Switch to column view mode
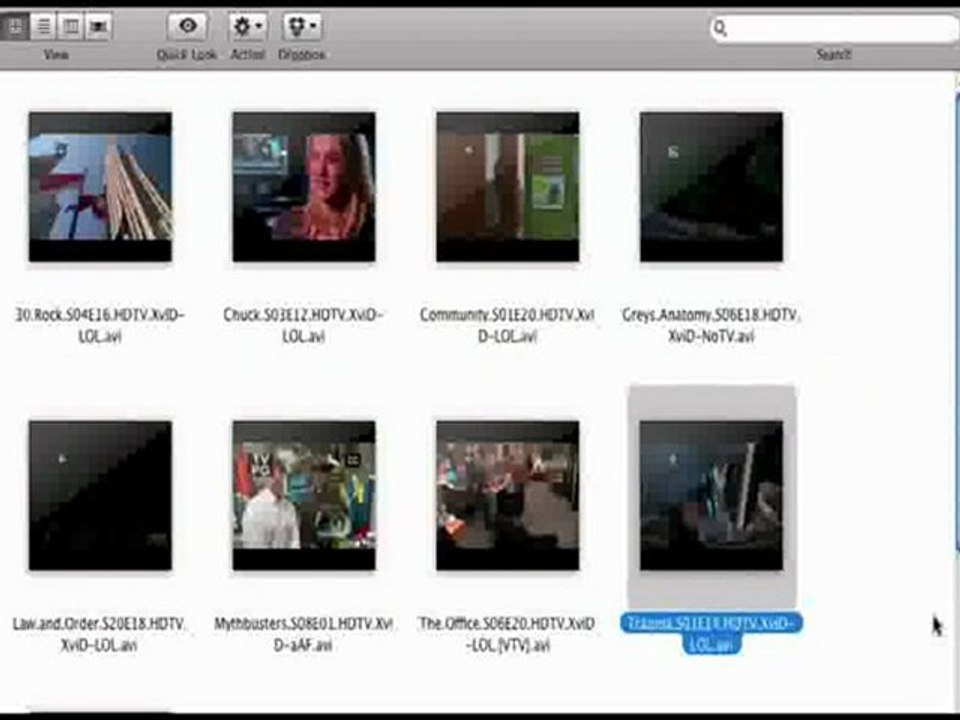The image size is (960, 720). pos(70,26)
